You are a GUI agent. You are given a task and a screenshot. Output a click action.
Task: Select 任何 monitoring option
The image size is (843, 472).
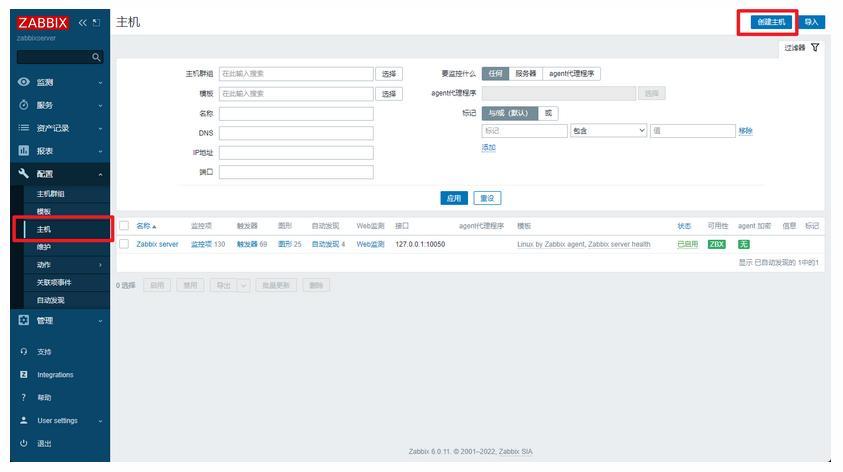[495, 74]
